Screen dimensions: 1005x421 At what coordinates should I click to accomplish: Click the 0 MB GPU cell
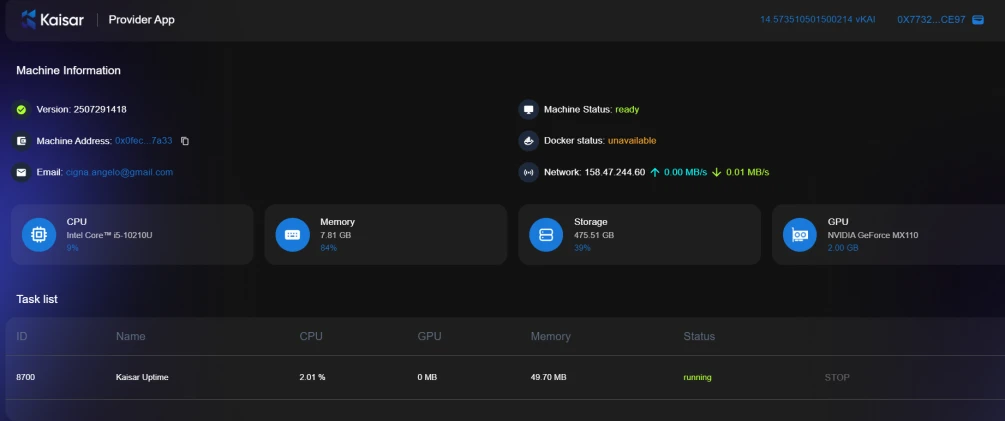pos(427,377)
